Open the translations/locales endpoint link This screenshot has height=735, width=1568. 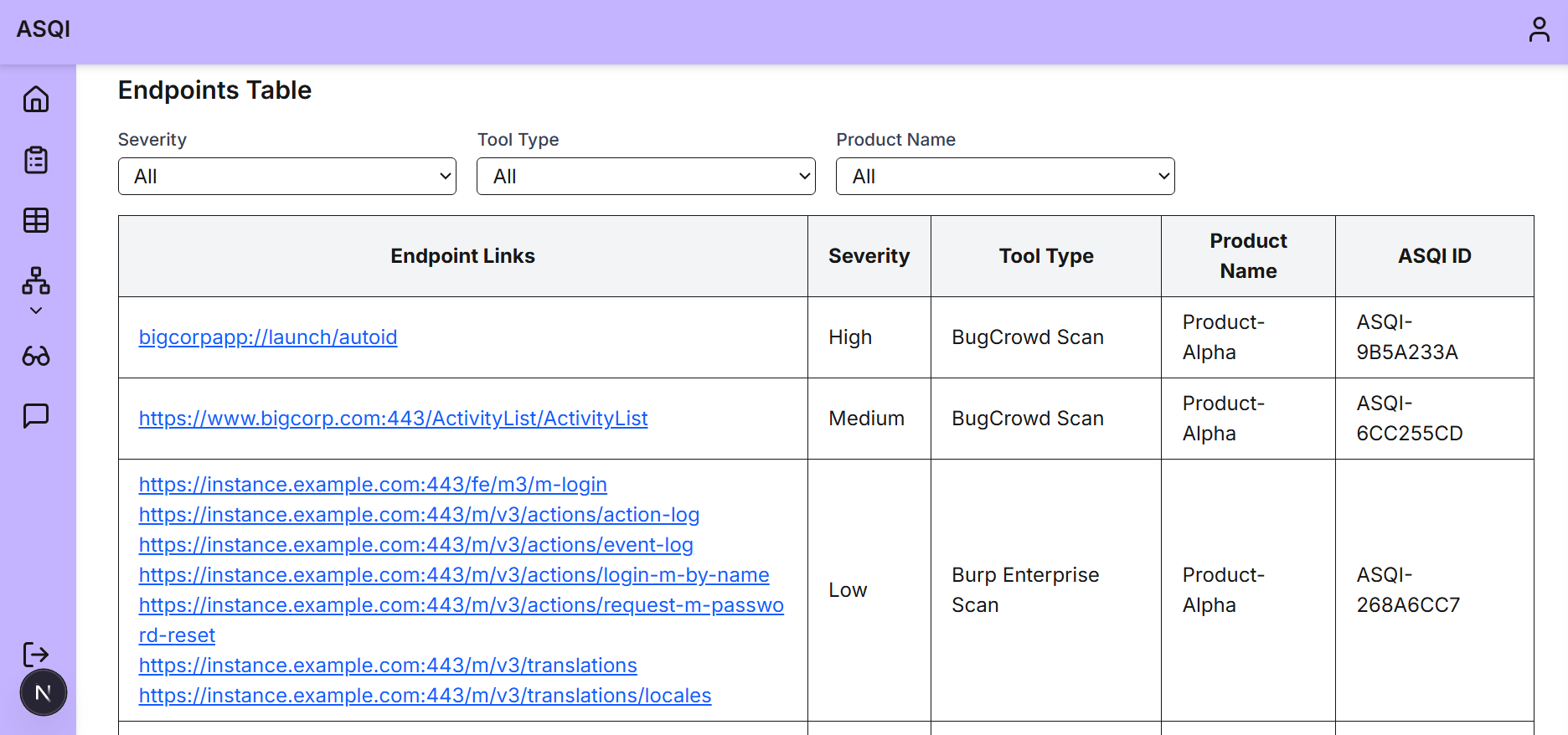pyautogui.click(x=425, y=696)
